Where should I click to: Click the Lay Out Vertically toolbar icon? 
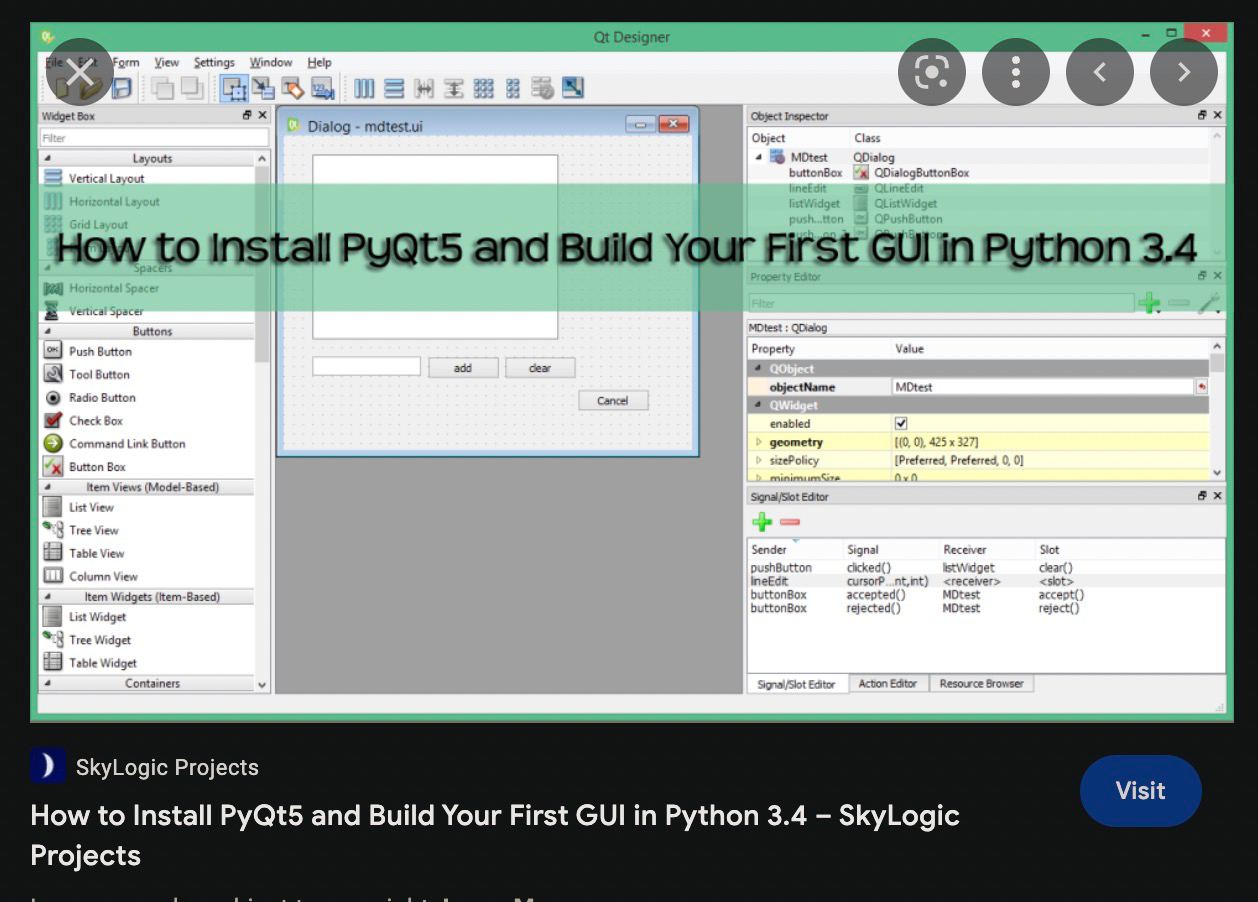394,88
